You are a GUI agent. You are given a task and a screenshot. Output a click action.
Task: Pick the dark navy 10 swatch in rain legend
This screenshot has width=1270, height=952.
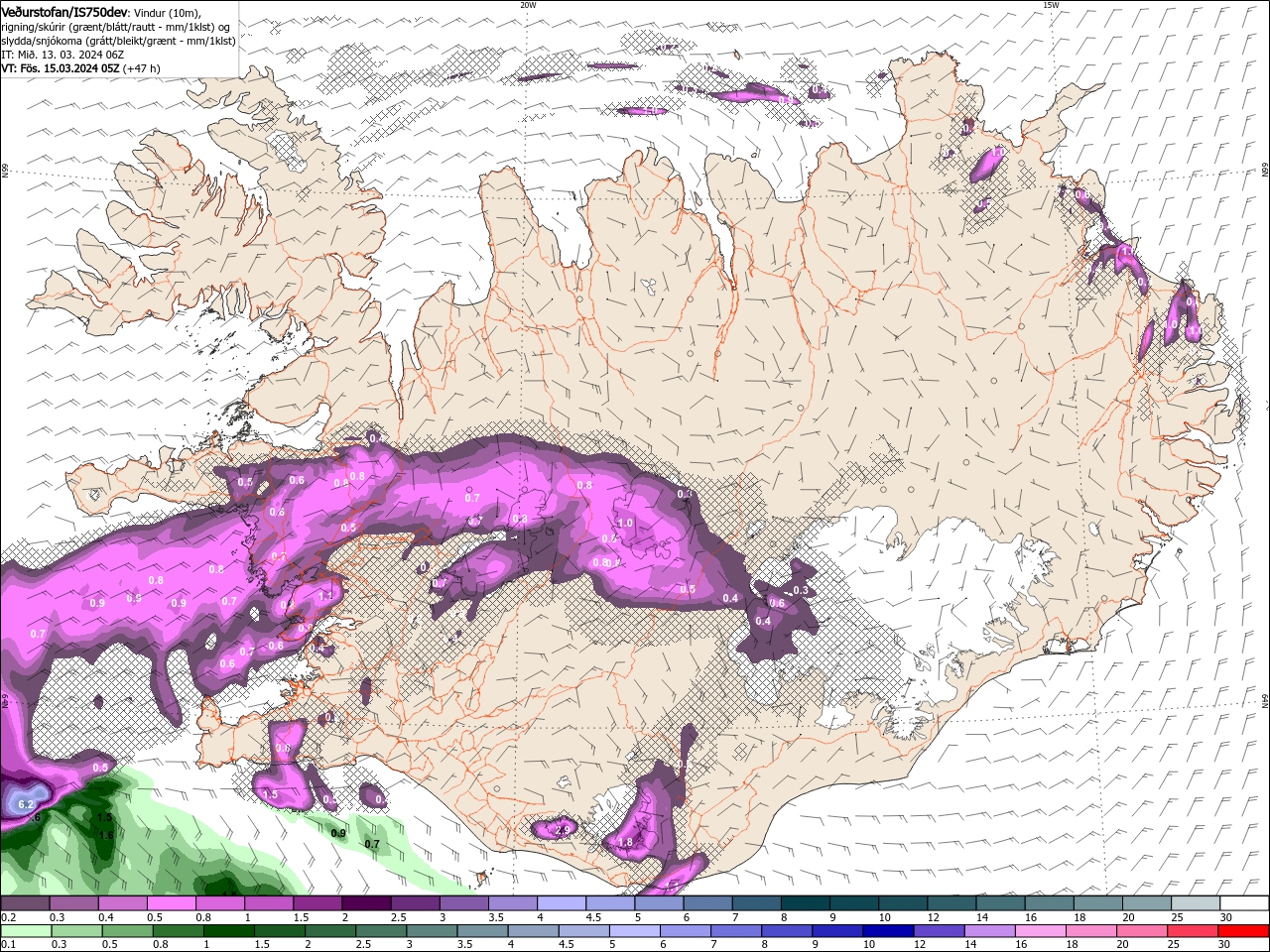[888, 931]
